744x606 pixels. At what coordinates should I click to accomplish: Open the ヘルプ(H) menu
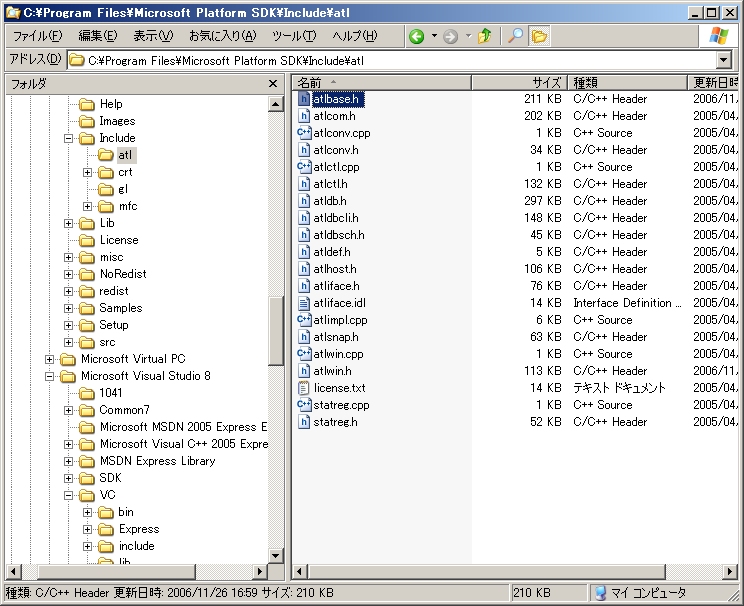tap(354, 36)
